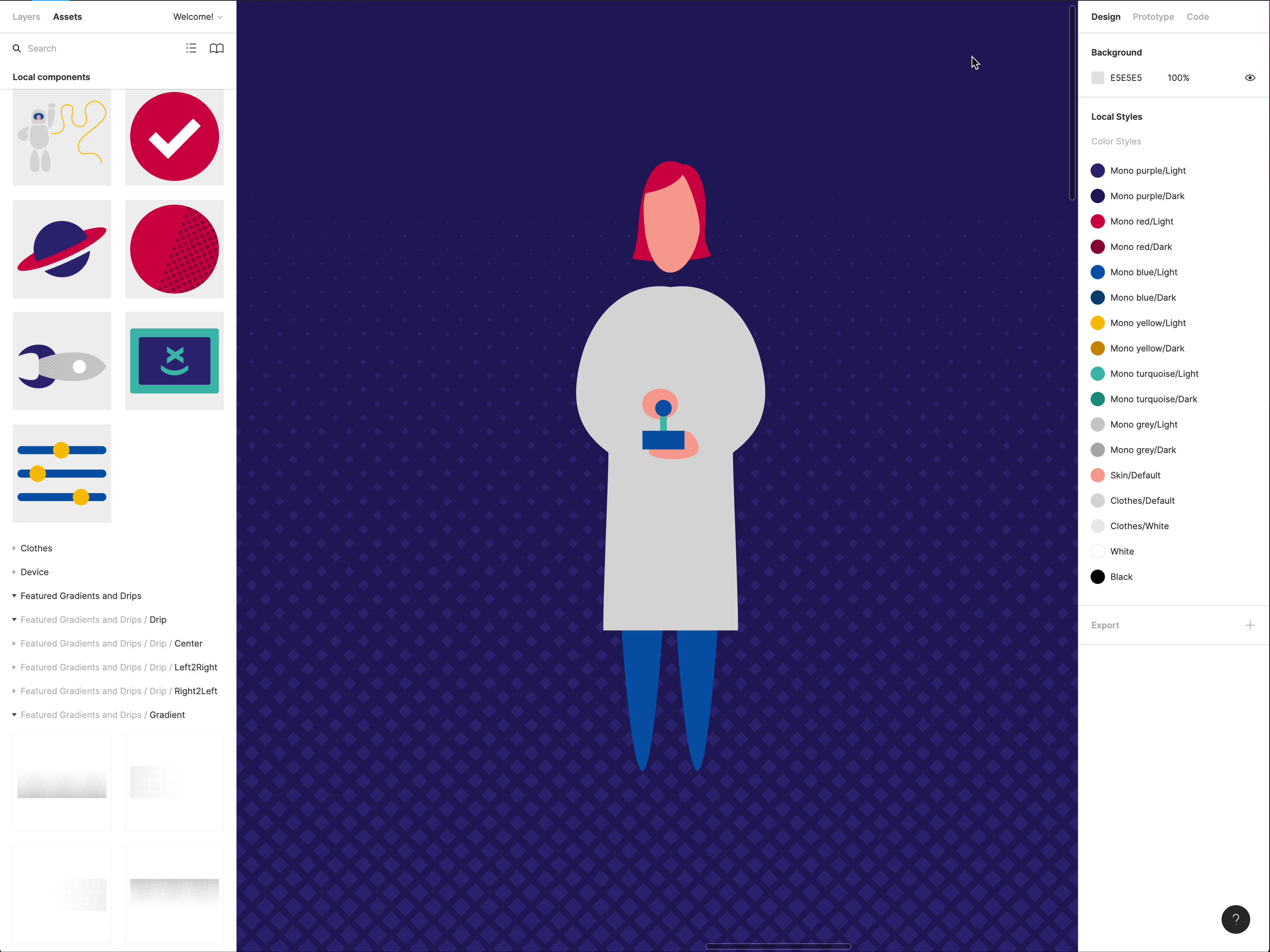
Task: Select the sliders component thumbnail
Action: pyautogui.click(x=62, y=474)
